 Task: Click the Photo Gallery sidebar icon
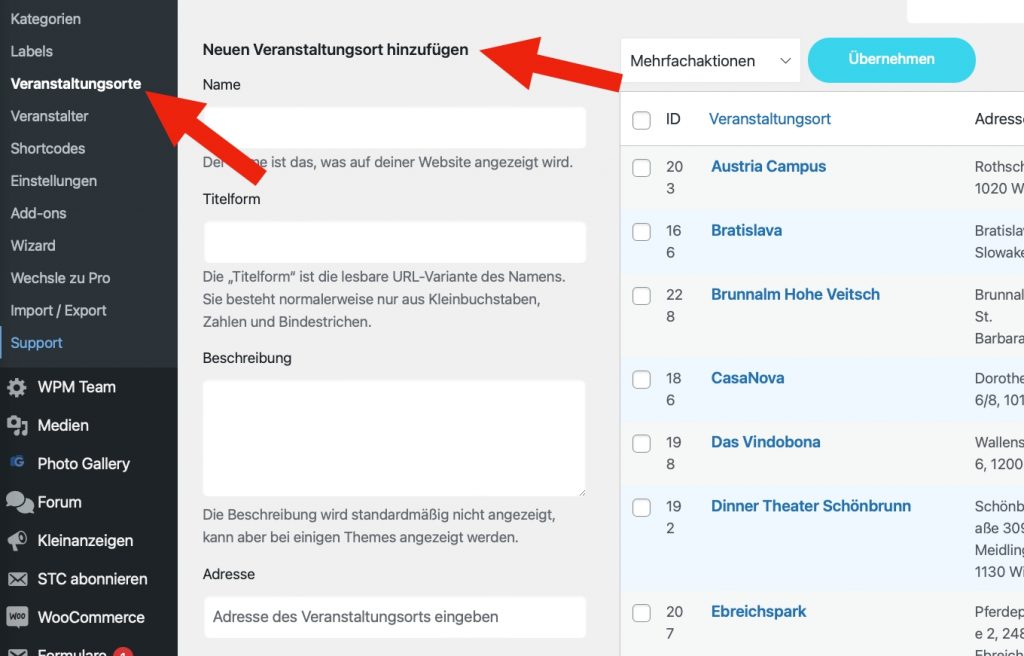(17, 464)
